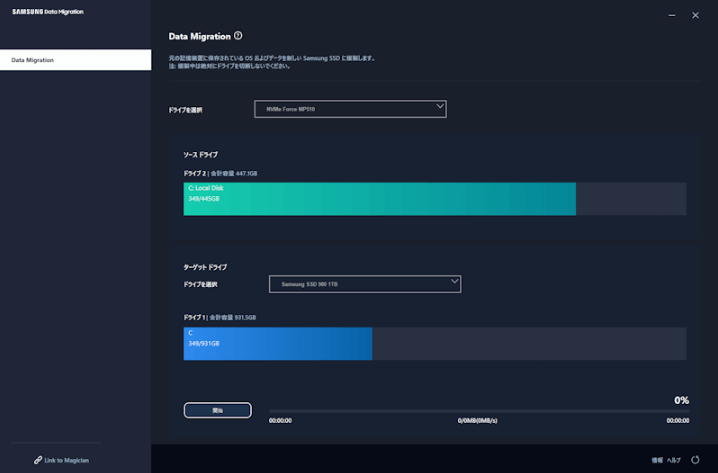
Task: Click the 349/445GB usage text
Action: [x=204, y=199]
